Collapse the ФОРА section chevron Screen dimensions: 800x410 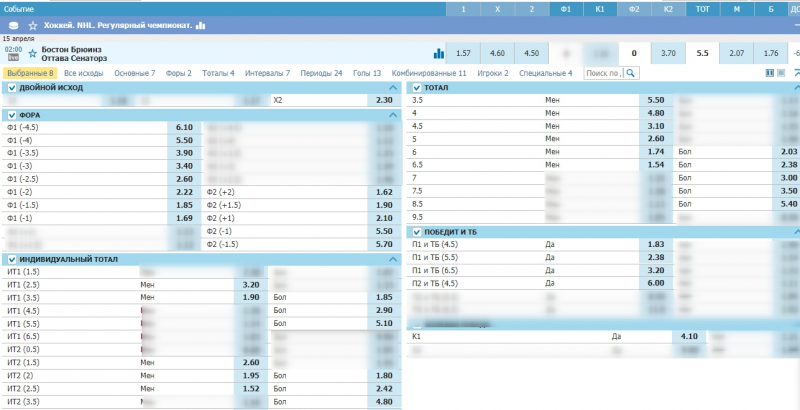pos(393,115)
